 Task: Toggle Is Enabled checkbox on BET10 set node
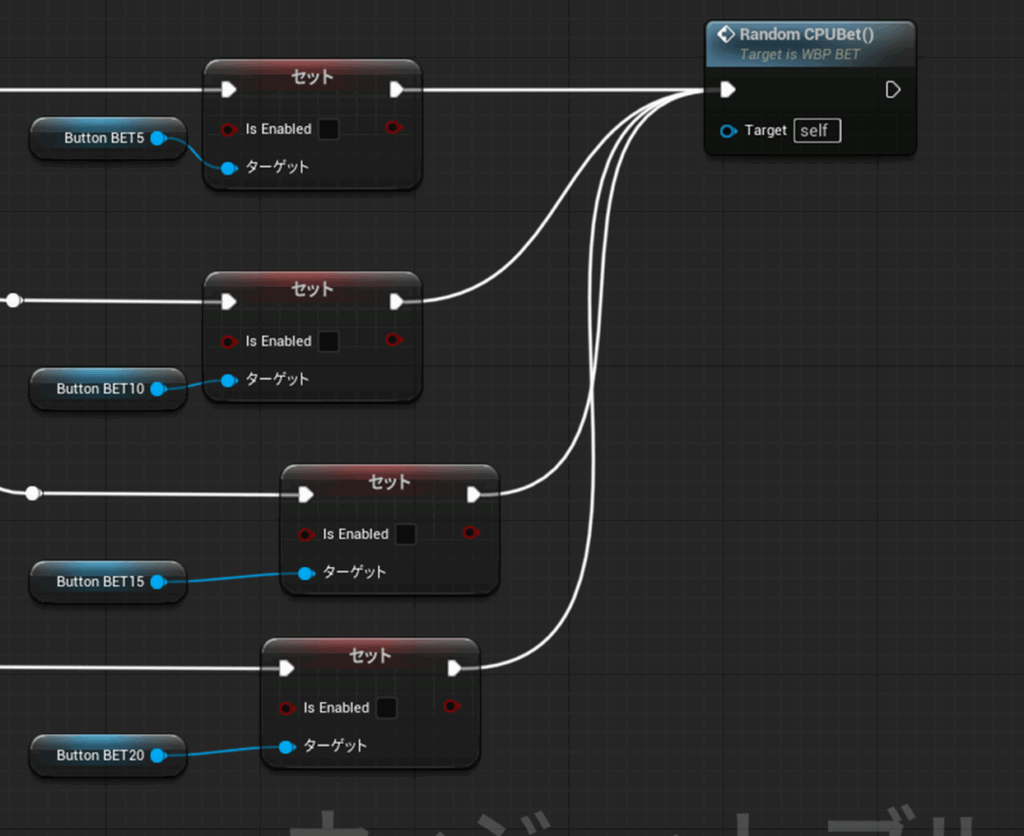click(328, 341)
